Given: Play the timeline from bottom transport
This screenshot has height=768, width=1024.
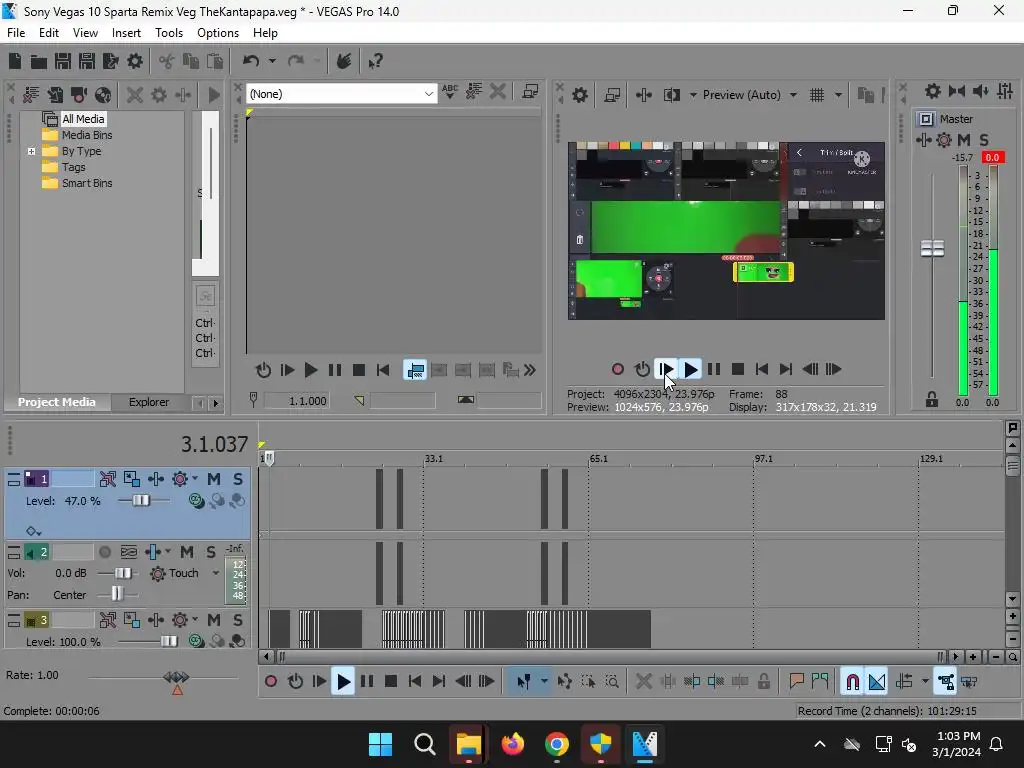Looking at the screenshot, I should click(x=343, y=682).
